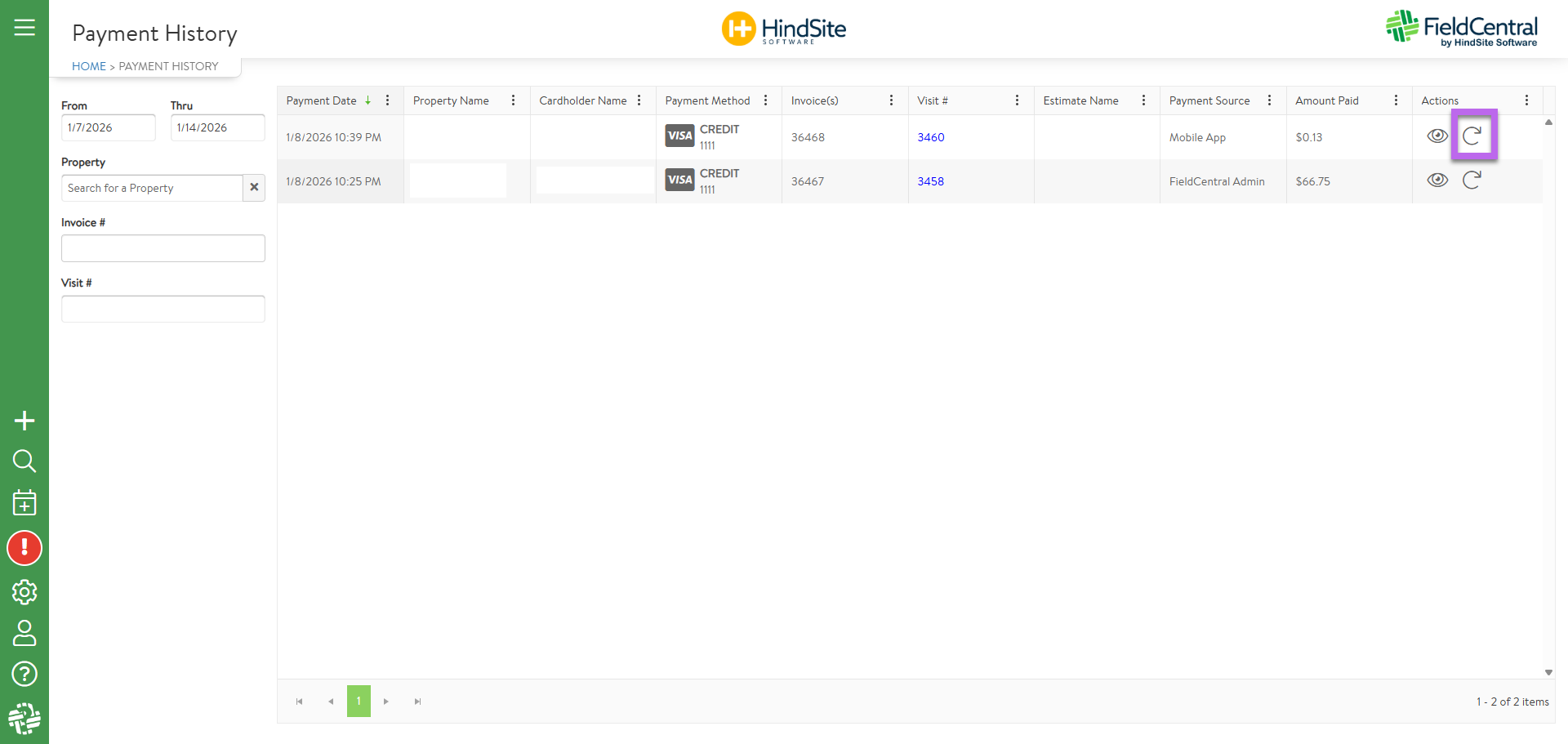1568x744 pixels.
Task: Click the plus add icon in sidebar
Action: pyautogui.click(x=24, y=421)
